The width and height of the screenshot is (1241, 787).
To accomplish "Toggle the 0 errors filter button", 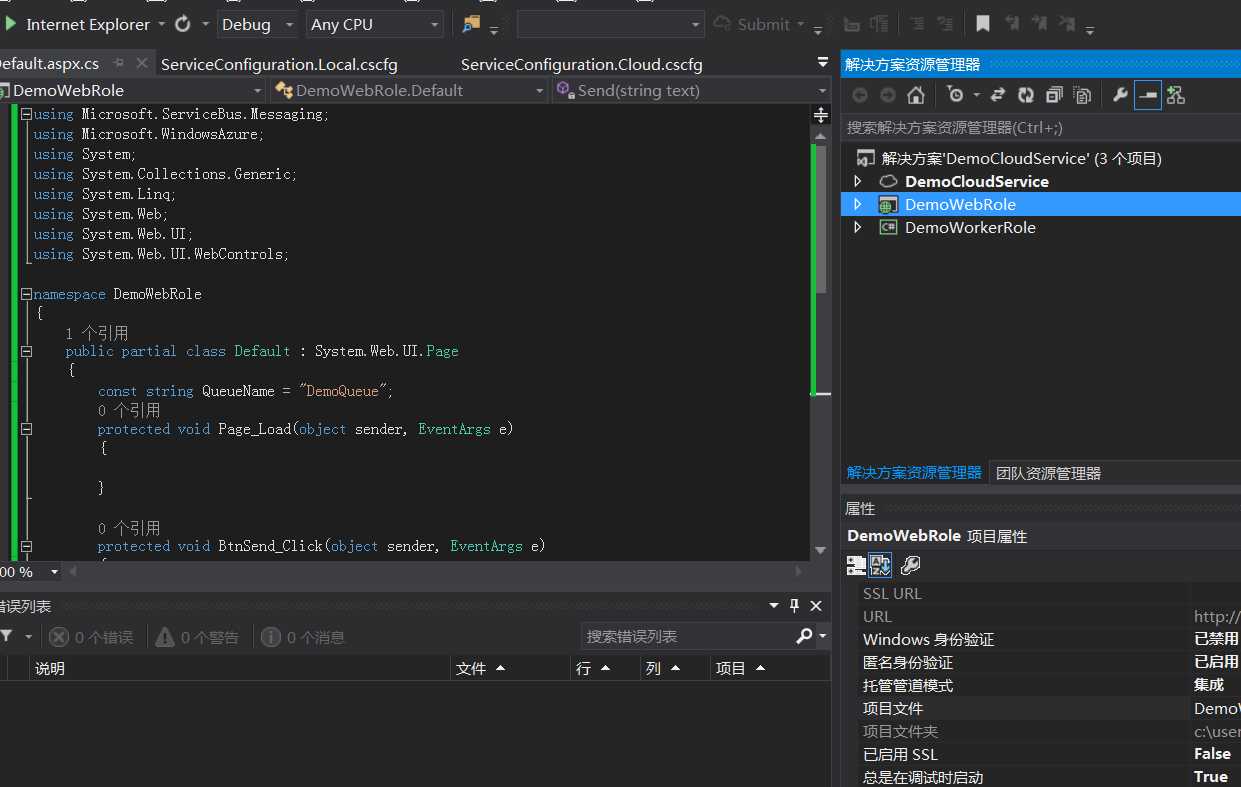I will [91, 637].
